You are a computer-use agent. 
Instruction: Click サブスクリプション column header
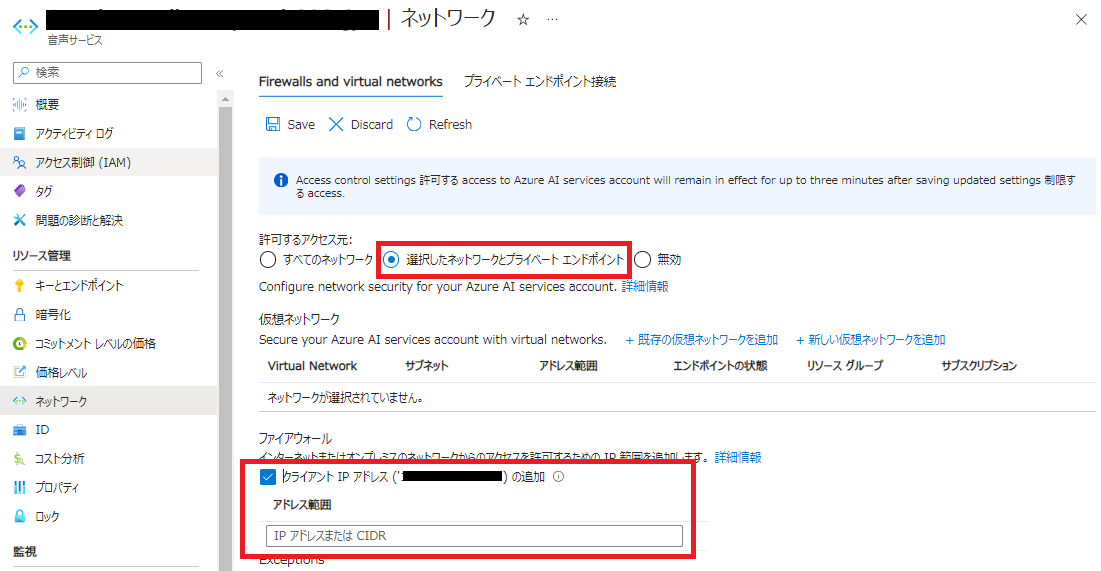979,366
